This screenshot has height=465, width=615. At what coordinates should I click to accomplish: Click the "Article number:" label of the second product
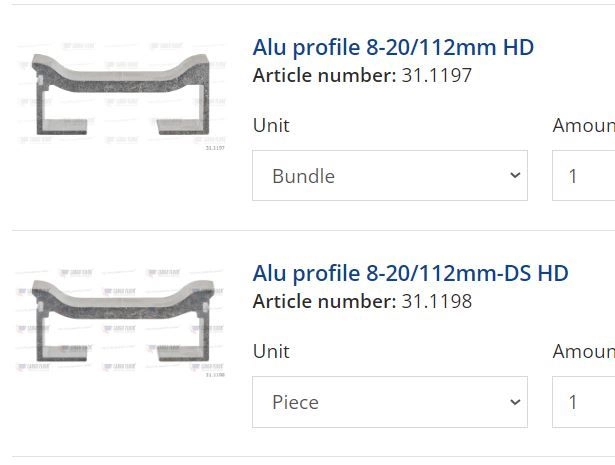coord(324,301)
